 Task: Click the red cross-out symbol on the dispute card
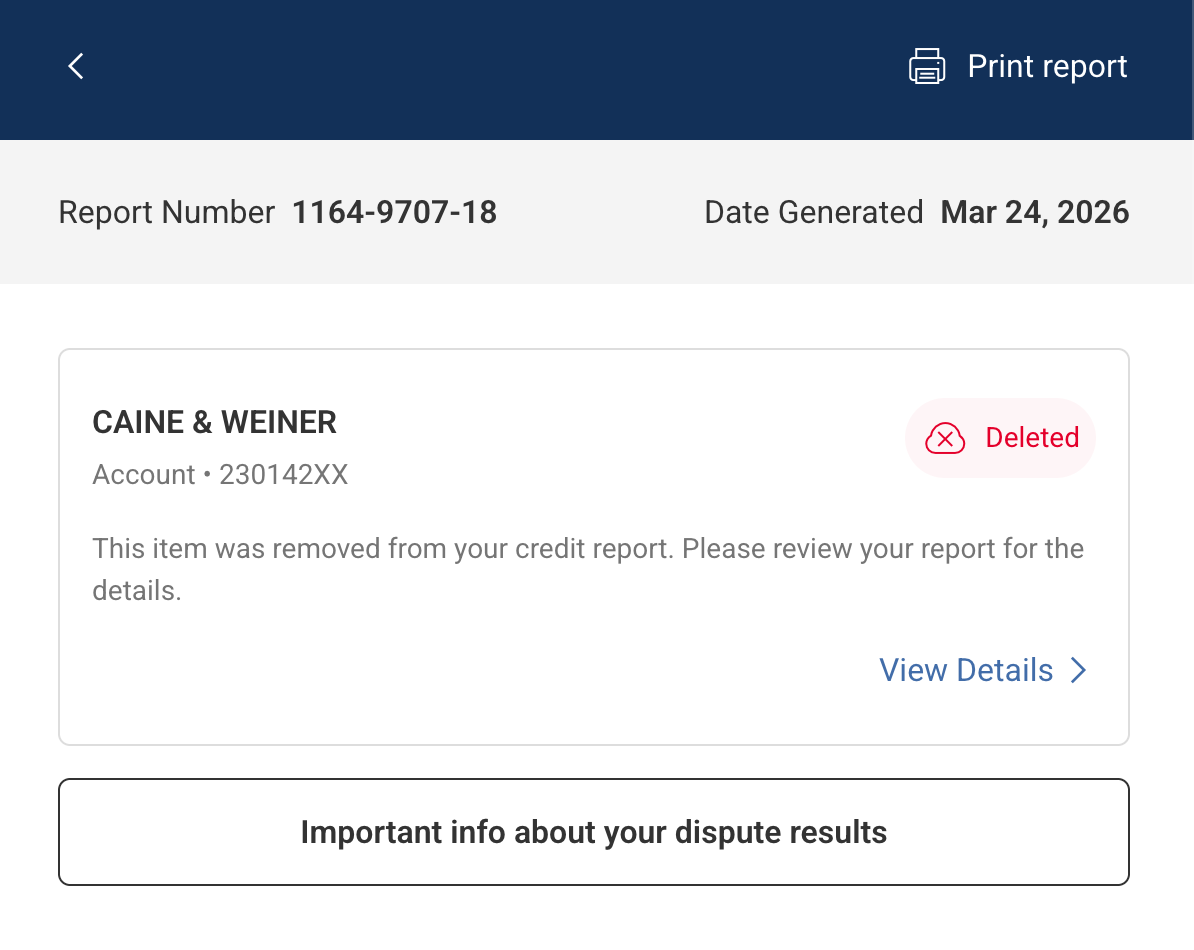point(944,438)
